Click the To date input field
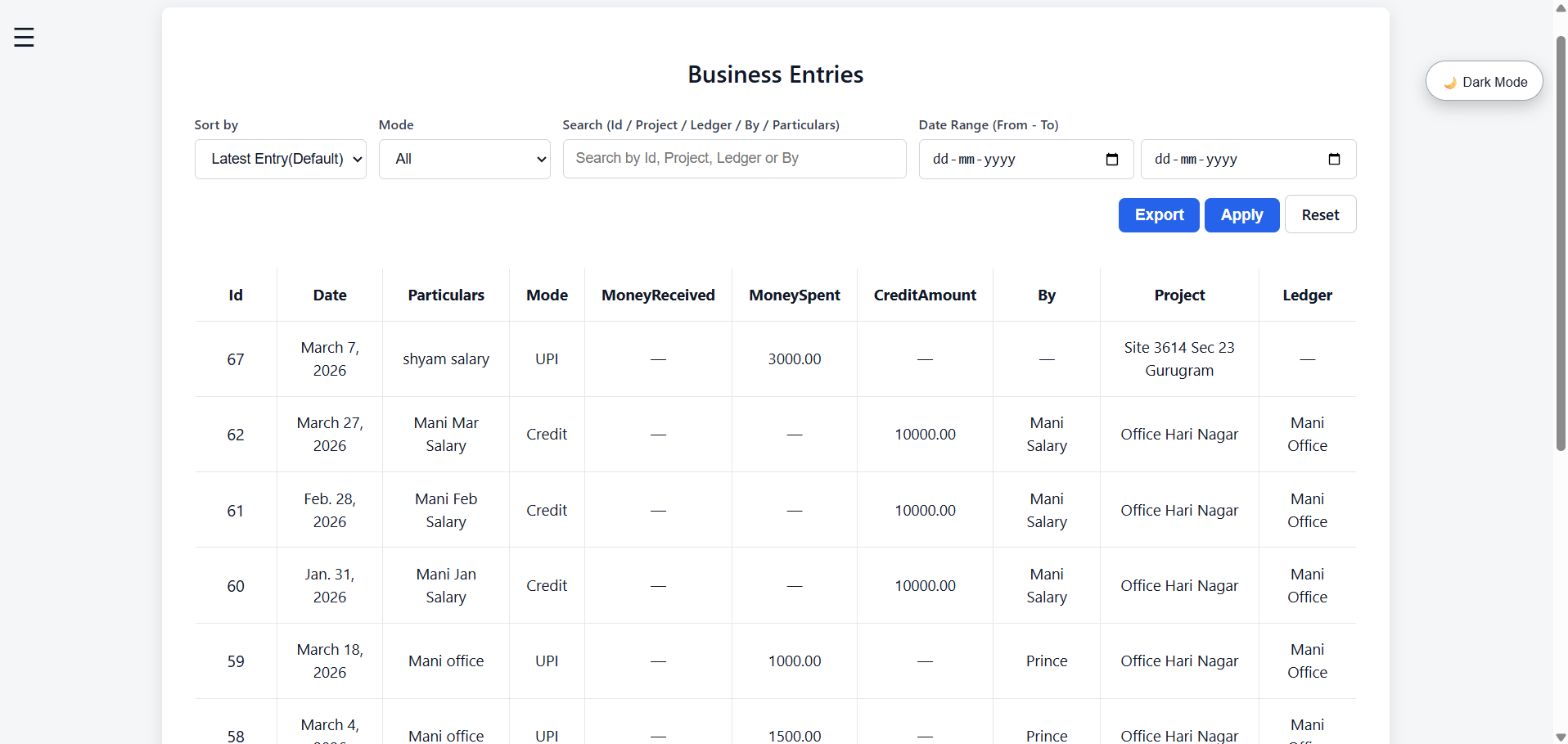The width and height of the screenshot is (1568, 744). pyautogui.click(x=1228, y=160)
